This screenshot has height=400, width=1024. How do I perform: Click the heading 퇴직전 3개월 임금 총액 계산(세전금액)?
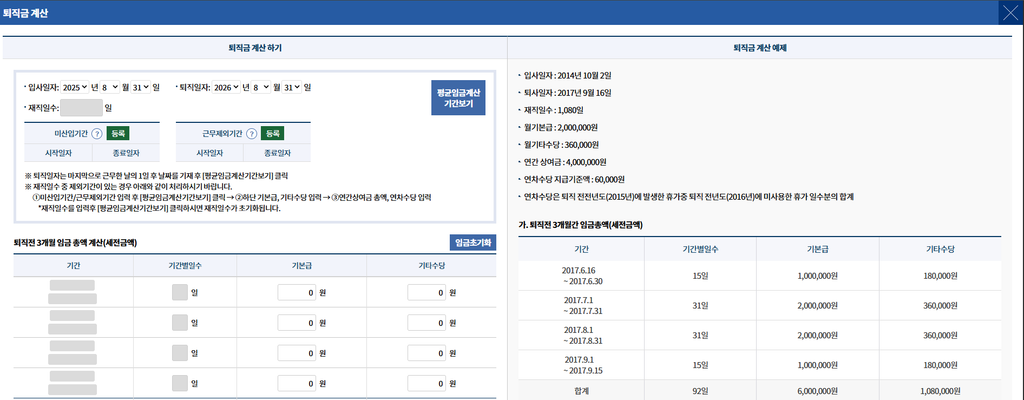76,242
